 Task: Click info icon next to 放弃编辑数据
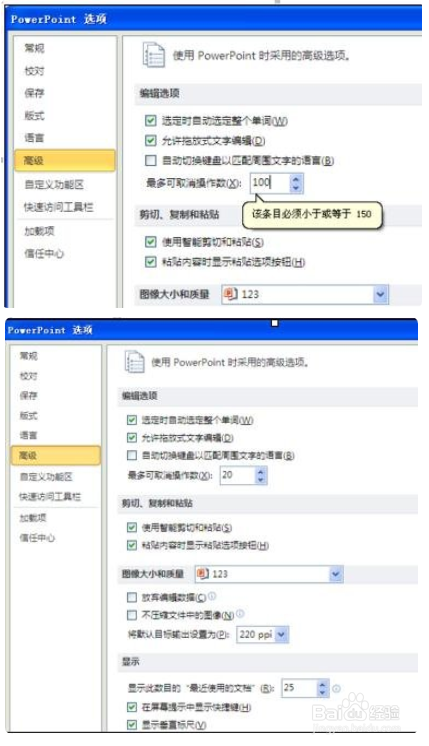click(x=212, y=596)
